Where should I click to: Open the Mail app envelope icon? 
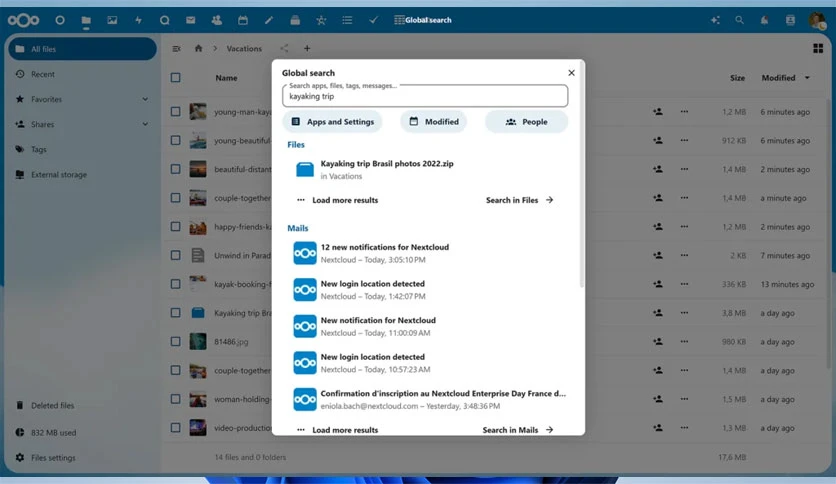pos(190,20)
